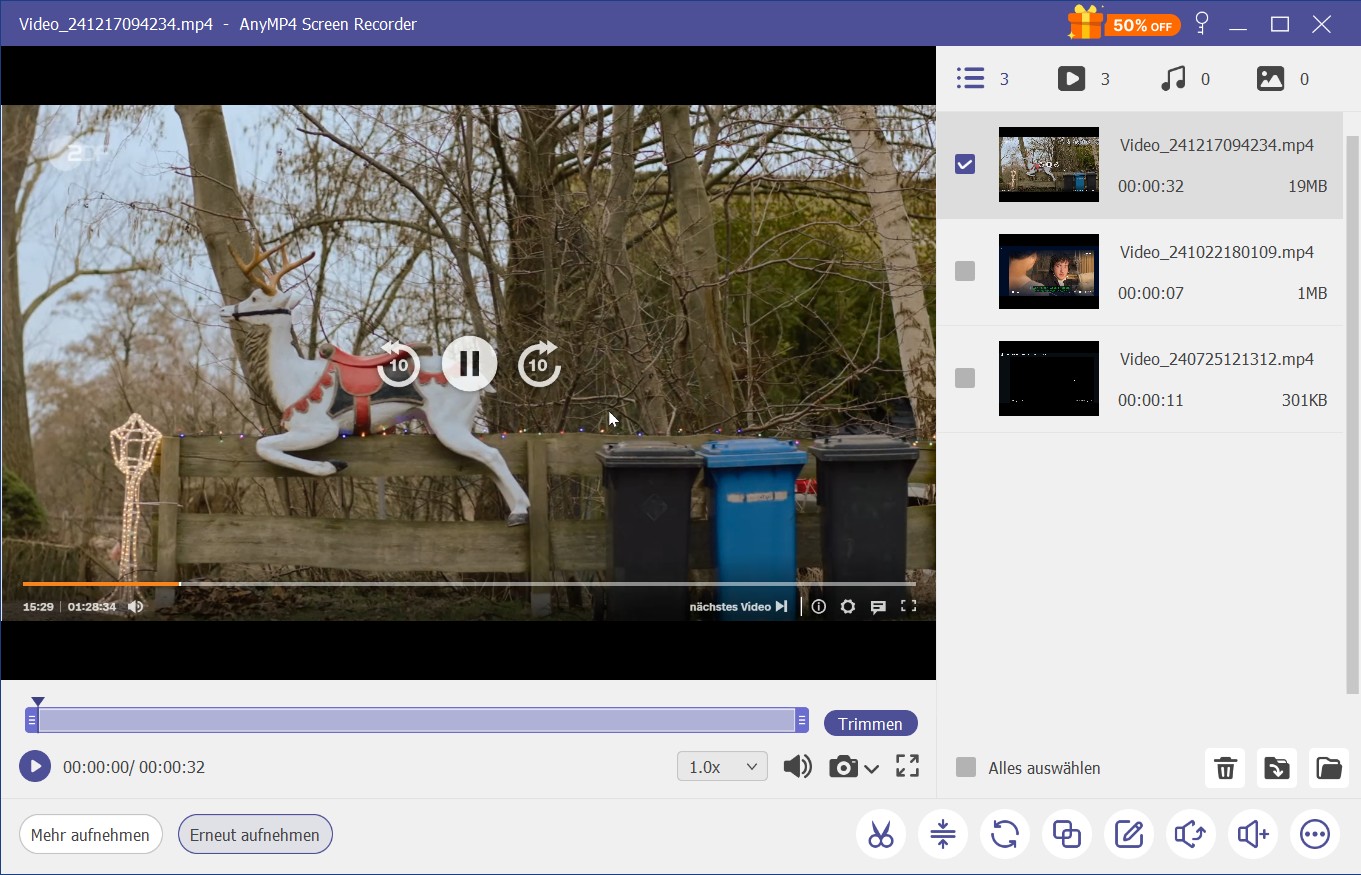The width and height of the screenshot is (1361, 875).
Task: Check the Video_240725121312.mp4 checkbox
Action: 965,378
